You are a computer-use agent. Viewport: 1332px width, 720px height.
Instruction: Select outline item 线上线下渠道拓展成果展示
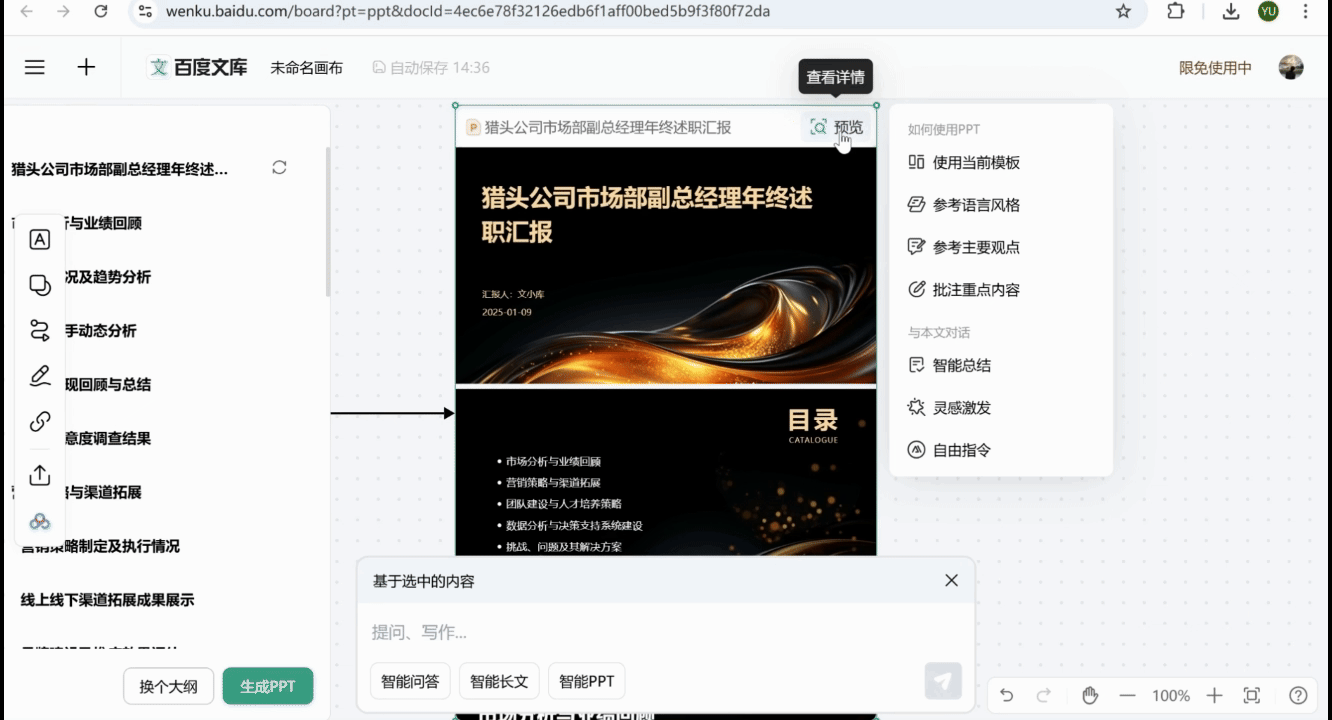[x=108, y=600]
